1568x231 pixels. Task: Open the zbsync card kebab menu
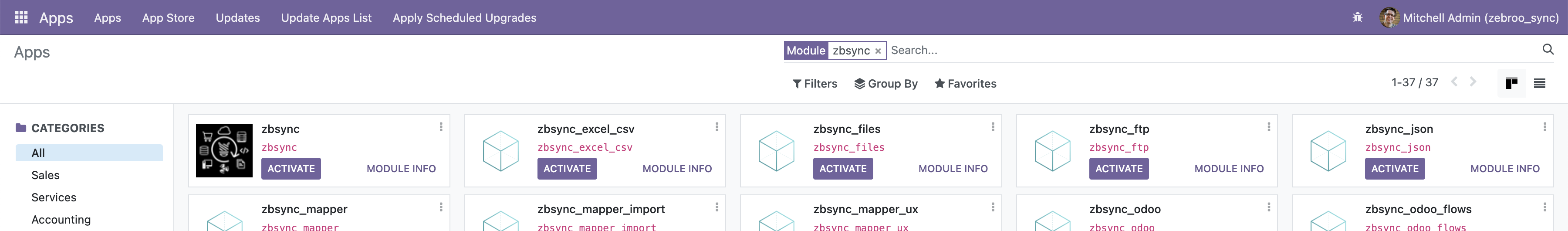pos(441,127)
